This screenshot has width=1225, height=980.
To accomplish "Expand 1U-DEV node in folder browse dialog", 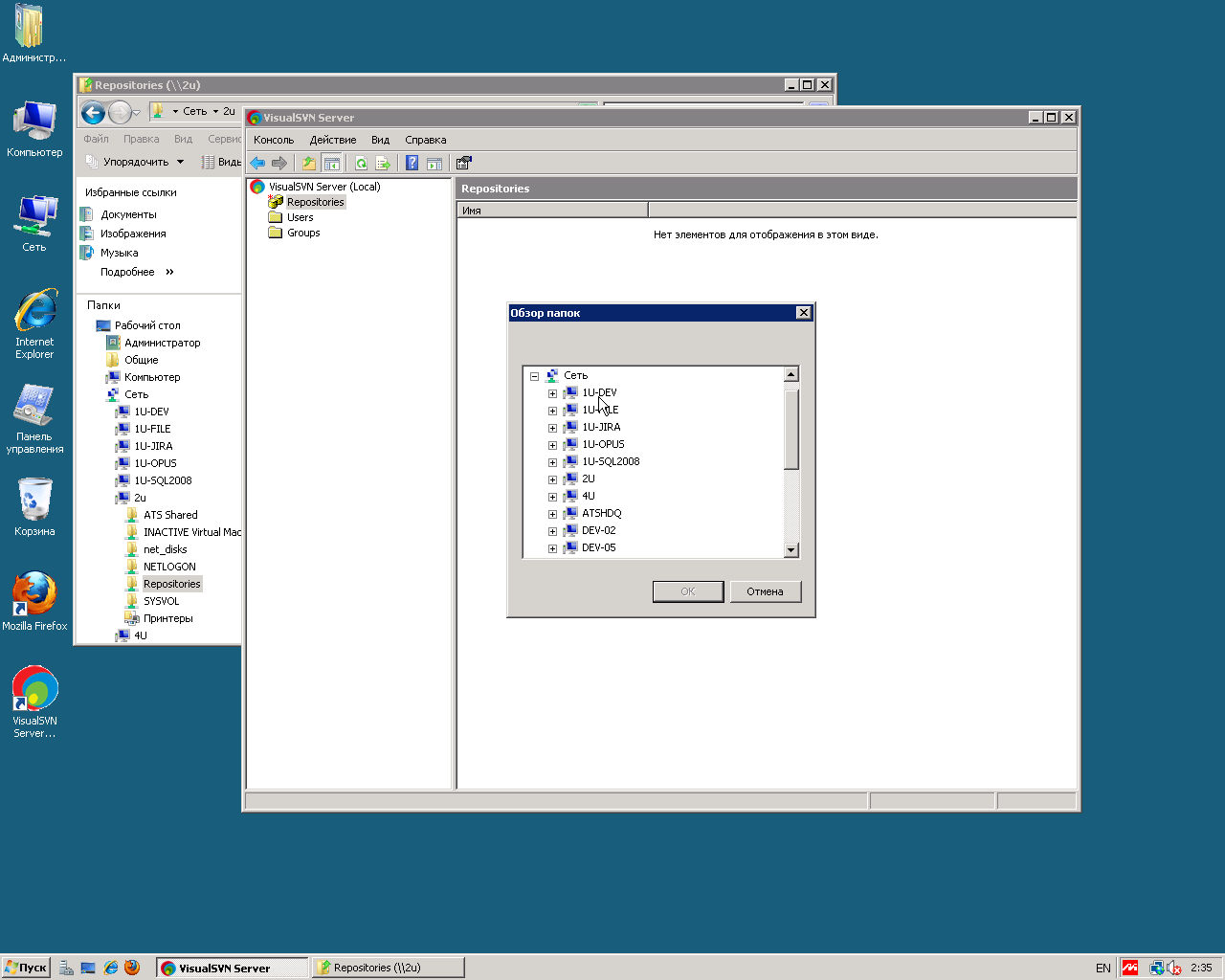I will (552, 393).
